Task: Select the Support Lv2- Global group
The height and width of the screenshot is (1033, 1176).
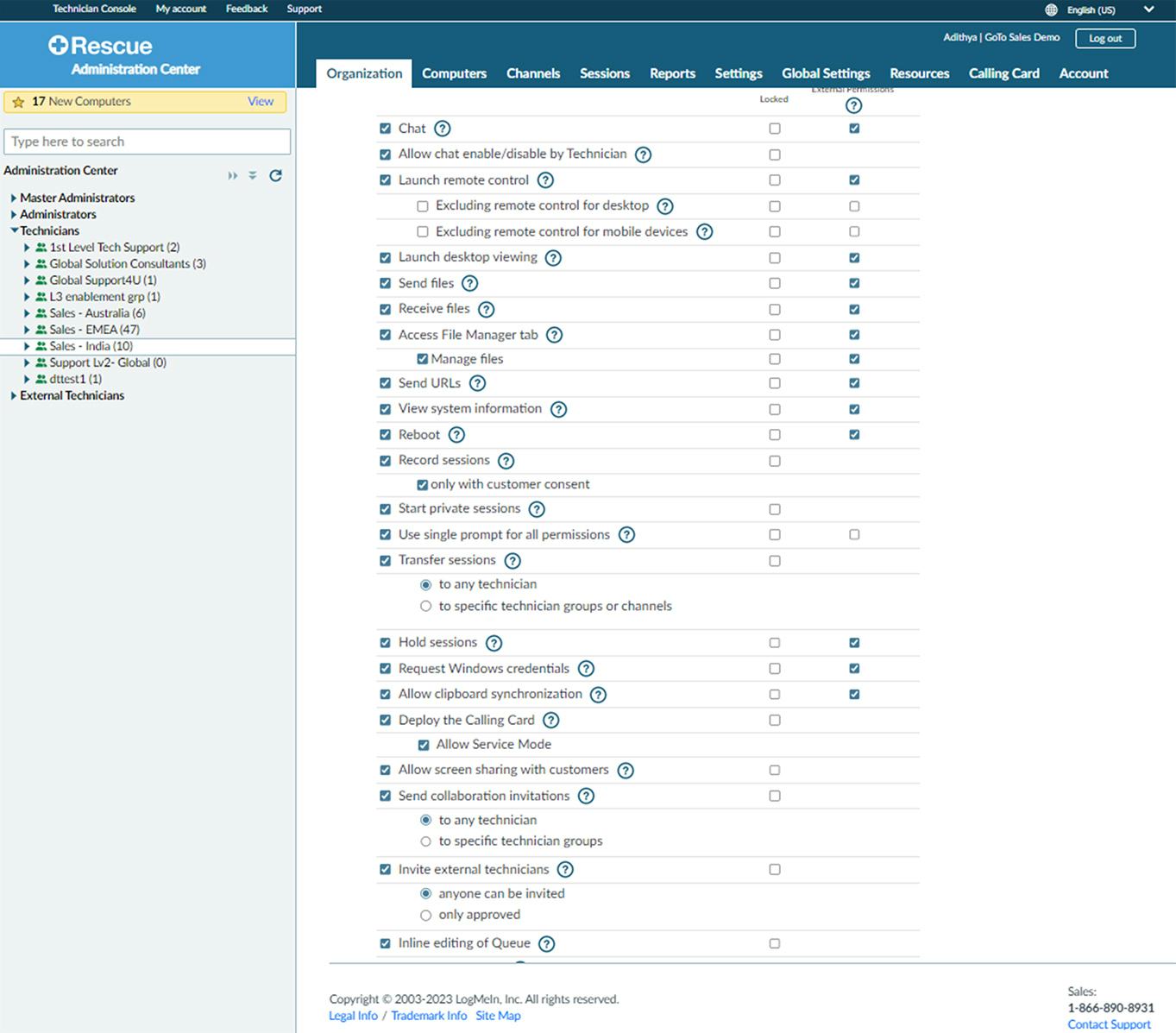Action: pos(108,363)
